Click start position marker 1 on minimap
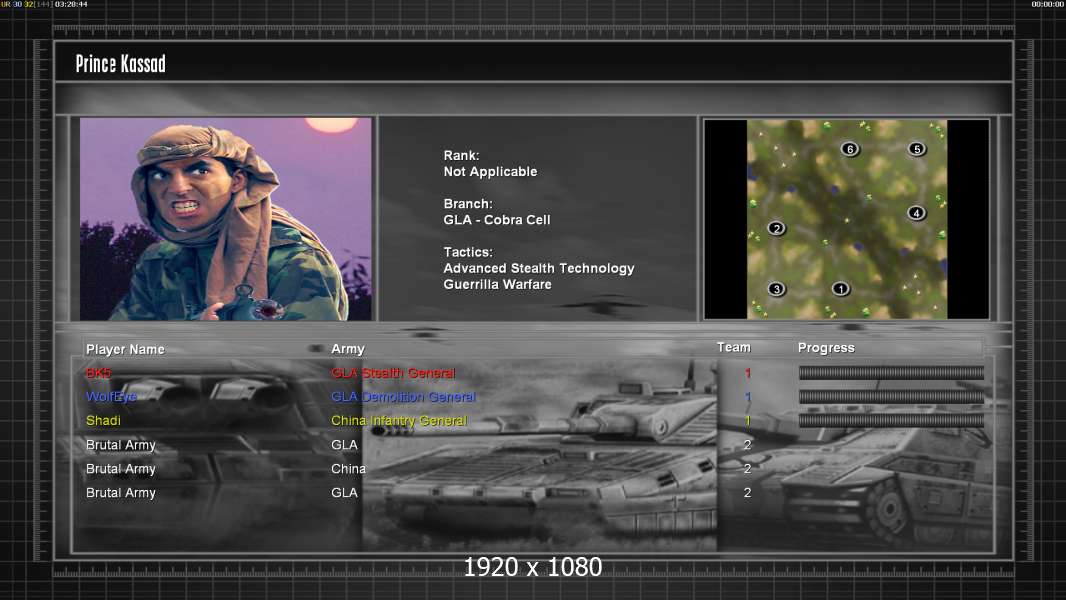The image size is (1066, 600). pyautogui.click(x=840, y=289)
